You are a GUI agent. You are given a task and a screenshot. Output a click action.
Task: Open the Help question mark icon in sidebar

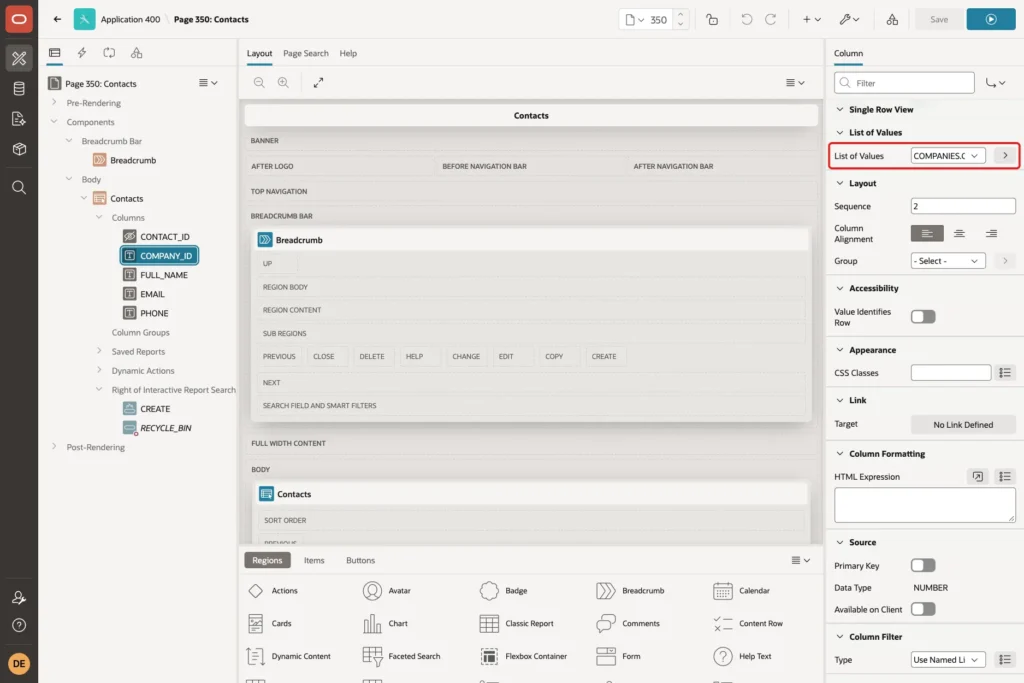click(x=19, y=625)
